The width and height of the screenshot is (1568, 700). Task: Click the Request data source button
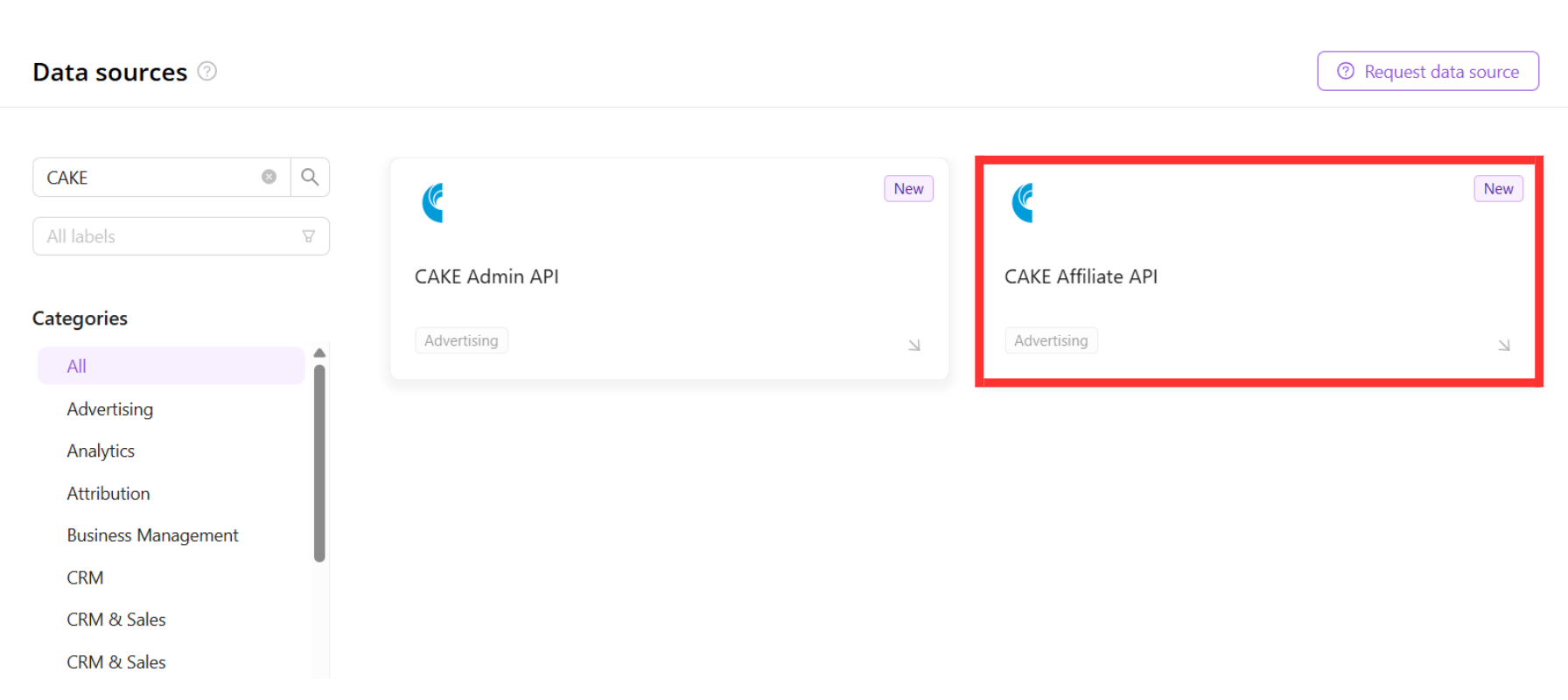click(x=1427, y=71)
